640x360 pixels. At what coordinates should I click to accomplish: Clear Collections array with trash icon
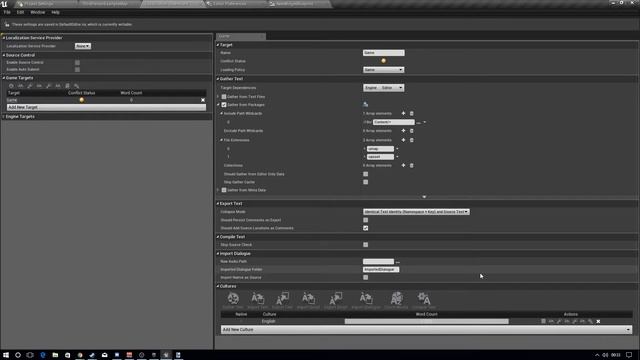(411, 165)
